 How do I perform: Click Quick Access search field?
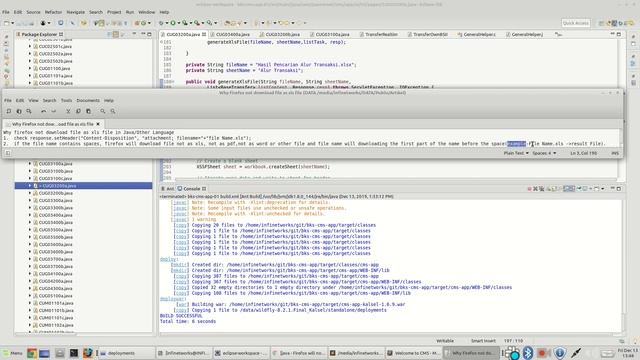576,23
